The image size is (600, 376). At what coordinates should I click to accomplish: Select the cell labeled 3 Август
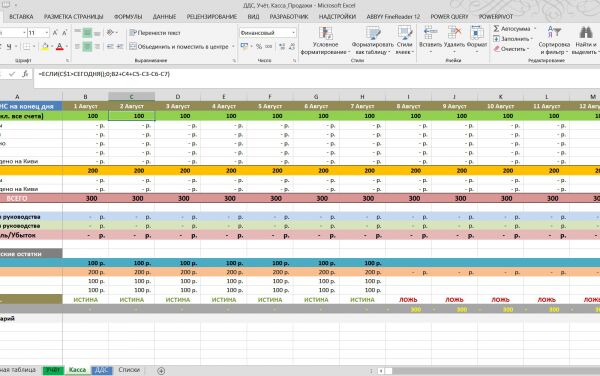178,106
